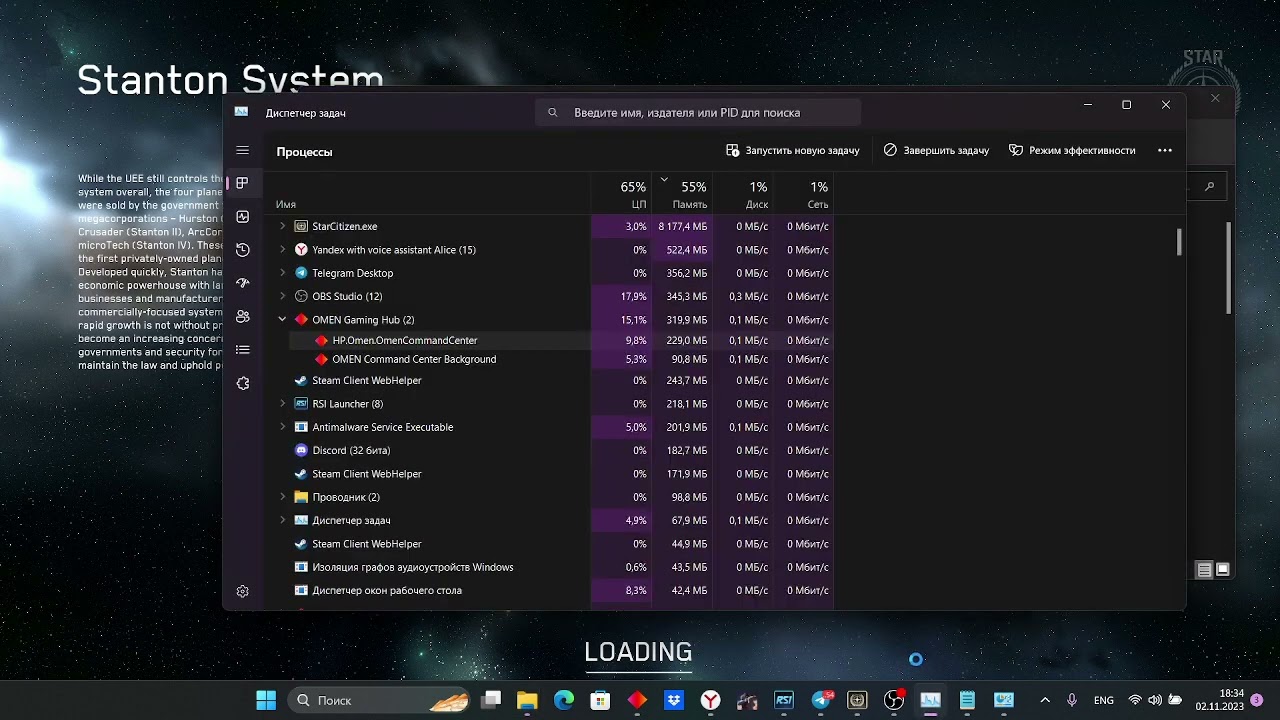The width and height of the screenshot is (1280, 720).
Task: Click the OBS Studio 17,9% CPU cell
Action: point(621,296)
